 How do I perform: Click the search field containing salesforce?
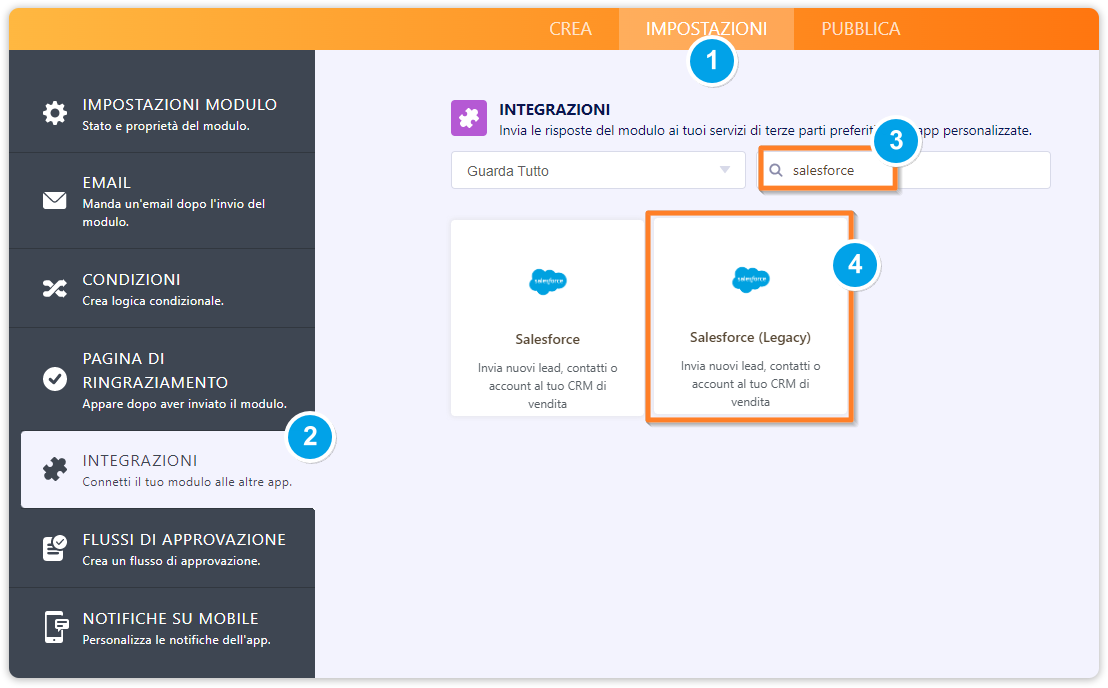coord(904,170)
